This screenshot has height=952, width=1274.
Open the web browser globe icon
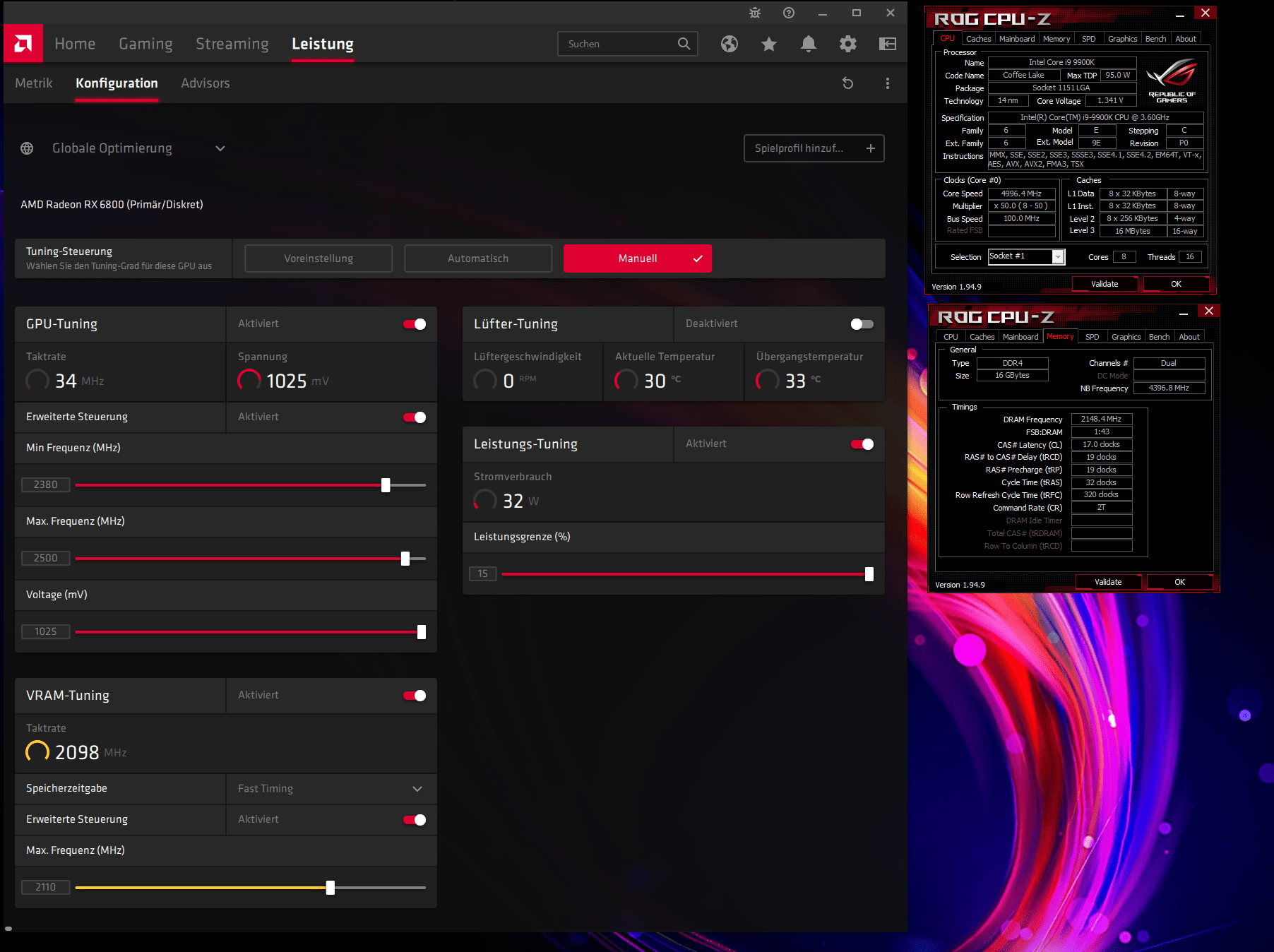[730, 44]
